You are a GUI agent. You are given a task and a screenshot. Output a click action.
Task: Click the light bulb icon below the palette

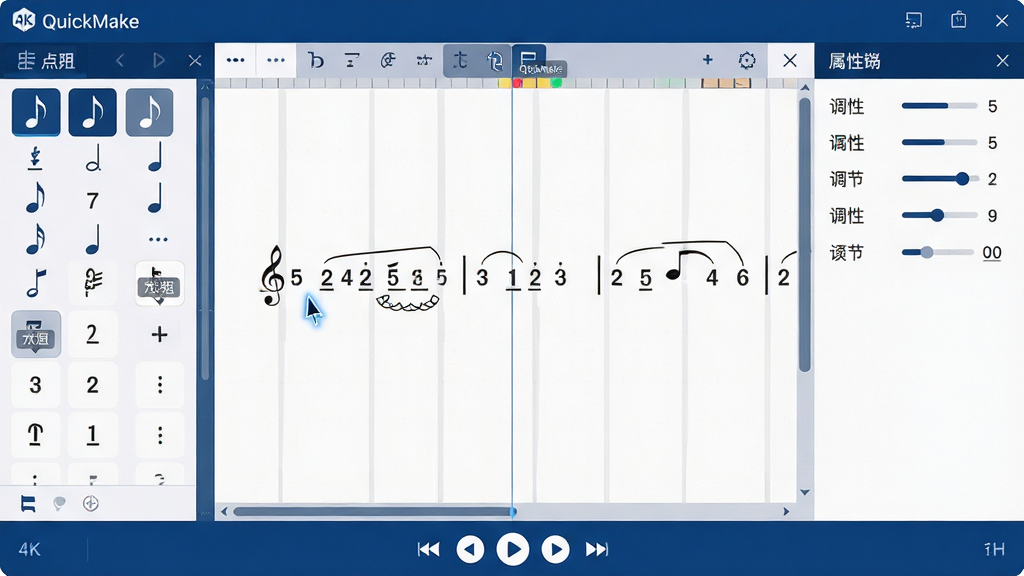coord(59,504)
